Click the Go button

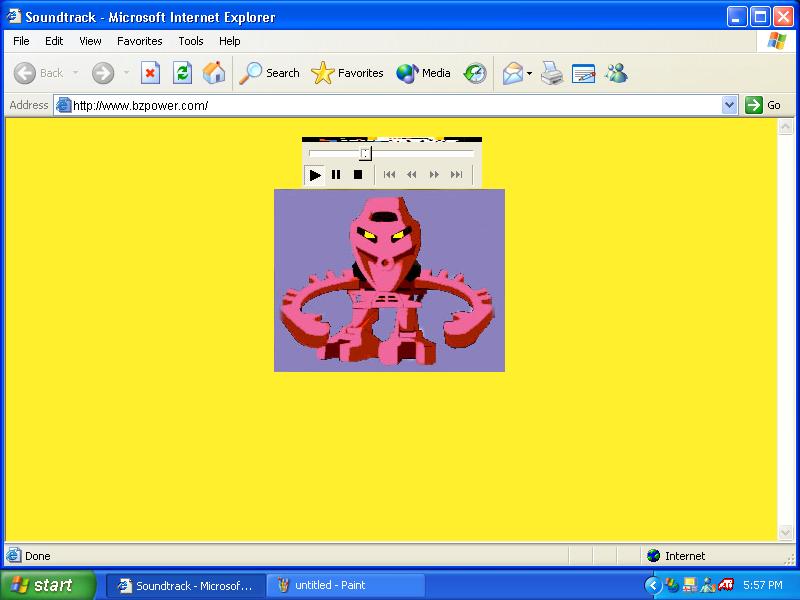pos(763,105)
